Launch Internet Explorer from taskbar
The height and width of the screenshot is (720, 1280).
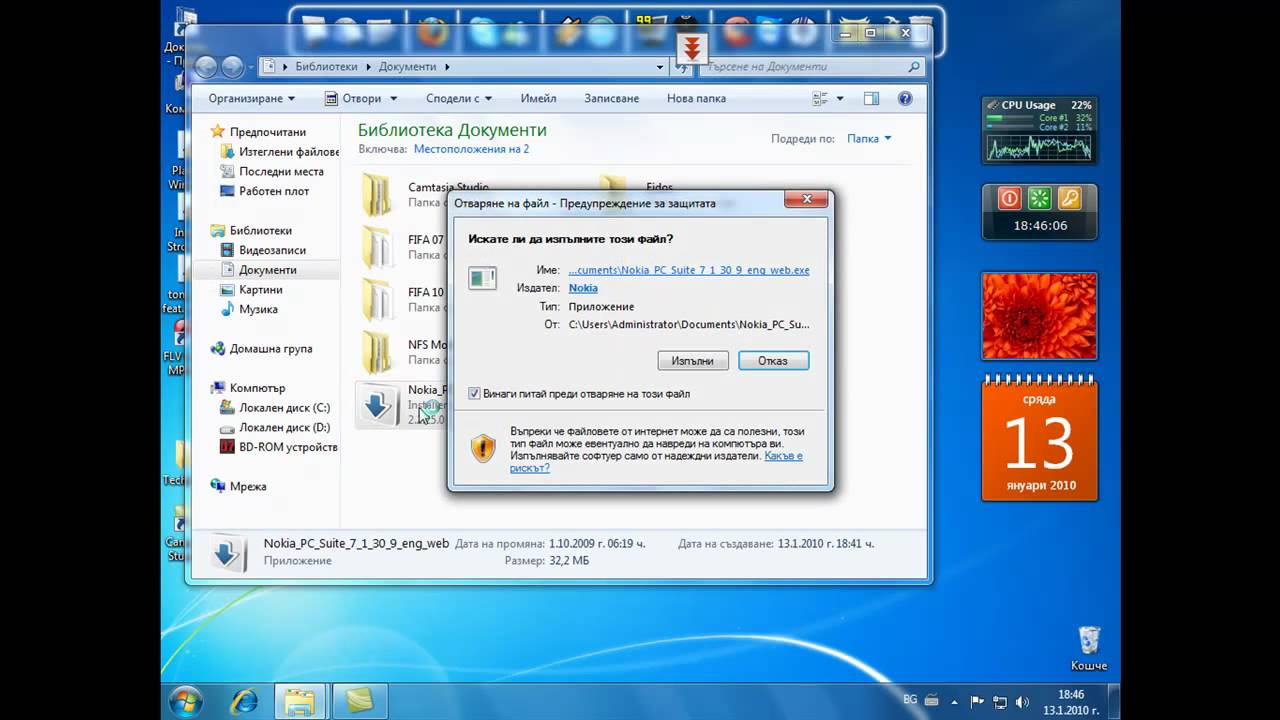coord(244,701)
